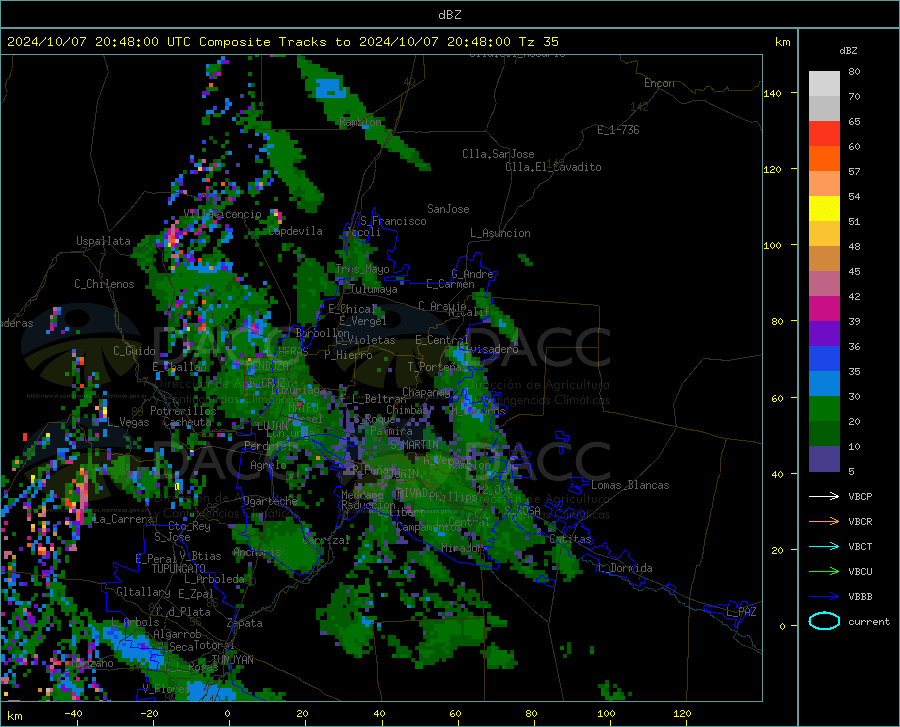Click the yellow 51 dBZ color swatch
This screenshot has height=727, width=900.
point(824,209)
